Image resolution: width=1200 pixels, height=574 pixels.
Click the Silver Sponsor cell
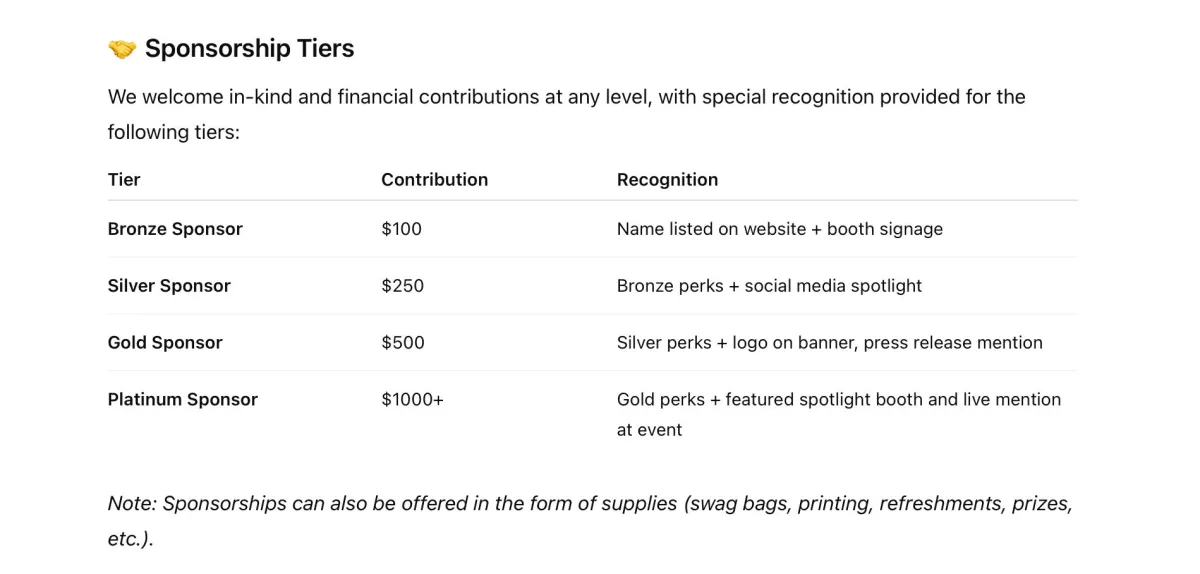coord(169,286)
